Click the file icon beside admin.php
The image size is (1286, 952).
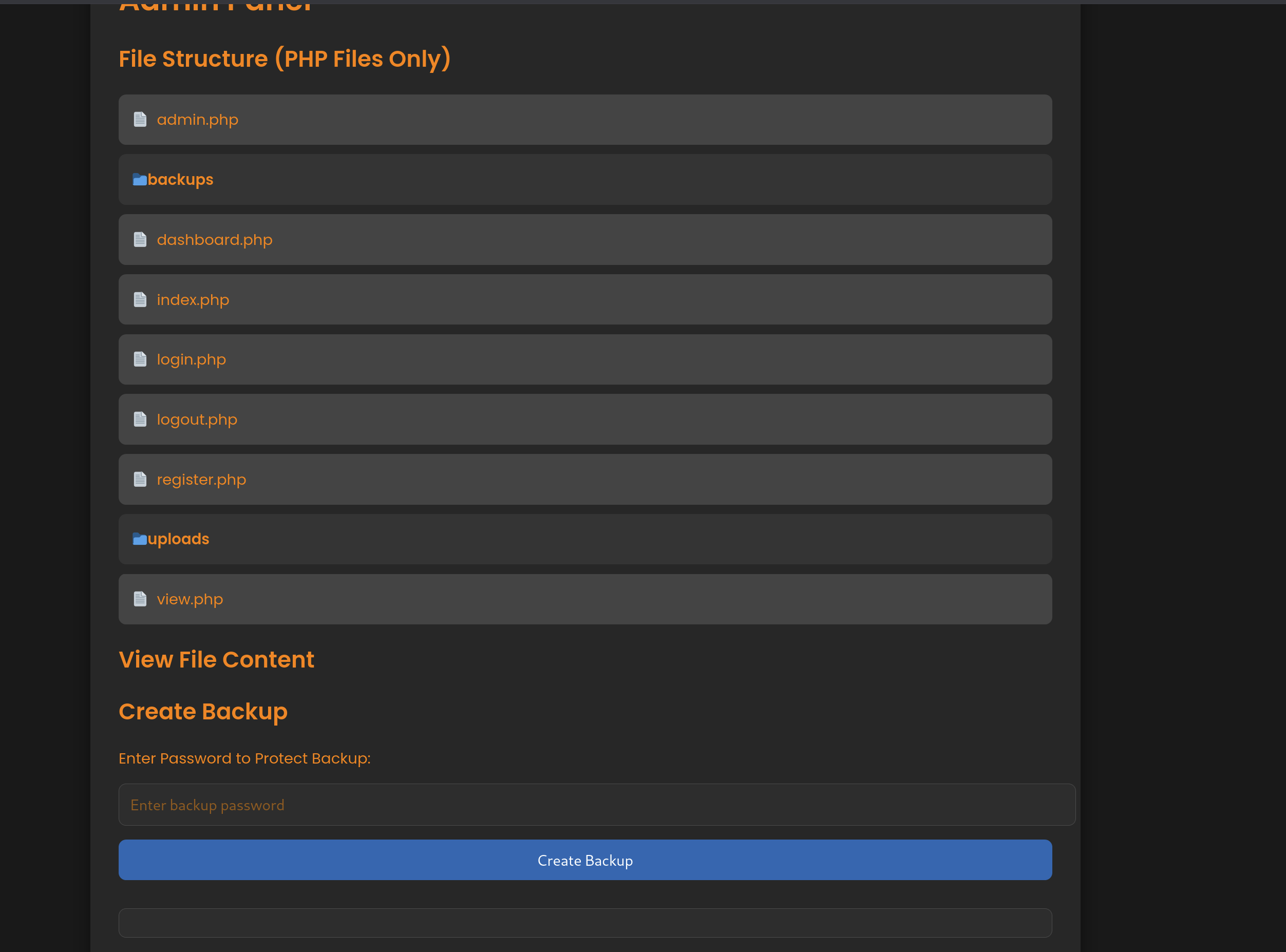(140, 119)
